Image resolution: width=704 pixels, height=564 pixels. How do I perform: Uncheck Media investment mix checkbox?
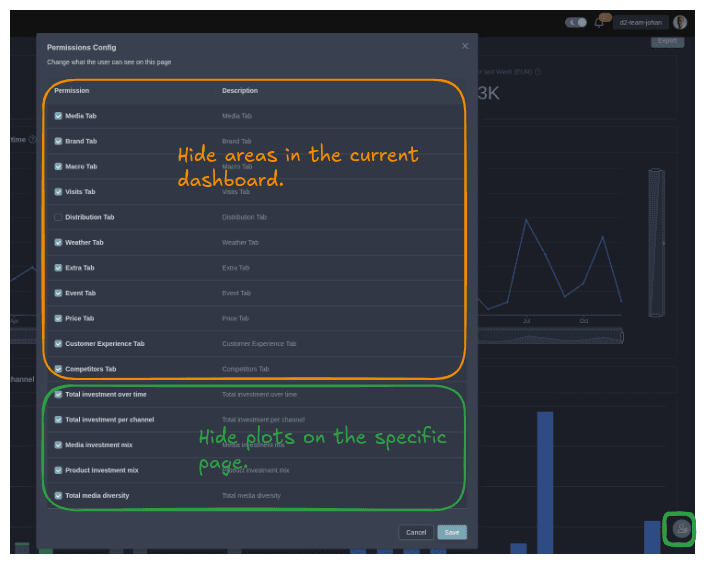pyautogui.click(x=58, y=445)
